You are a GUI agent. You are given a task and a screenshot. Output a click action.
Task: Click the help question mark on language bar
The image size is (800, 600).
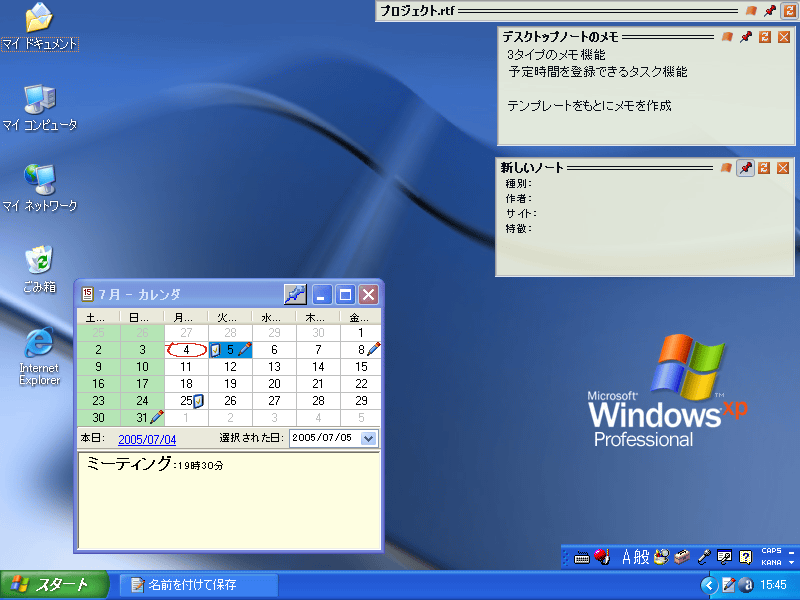[745, 557]
